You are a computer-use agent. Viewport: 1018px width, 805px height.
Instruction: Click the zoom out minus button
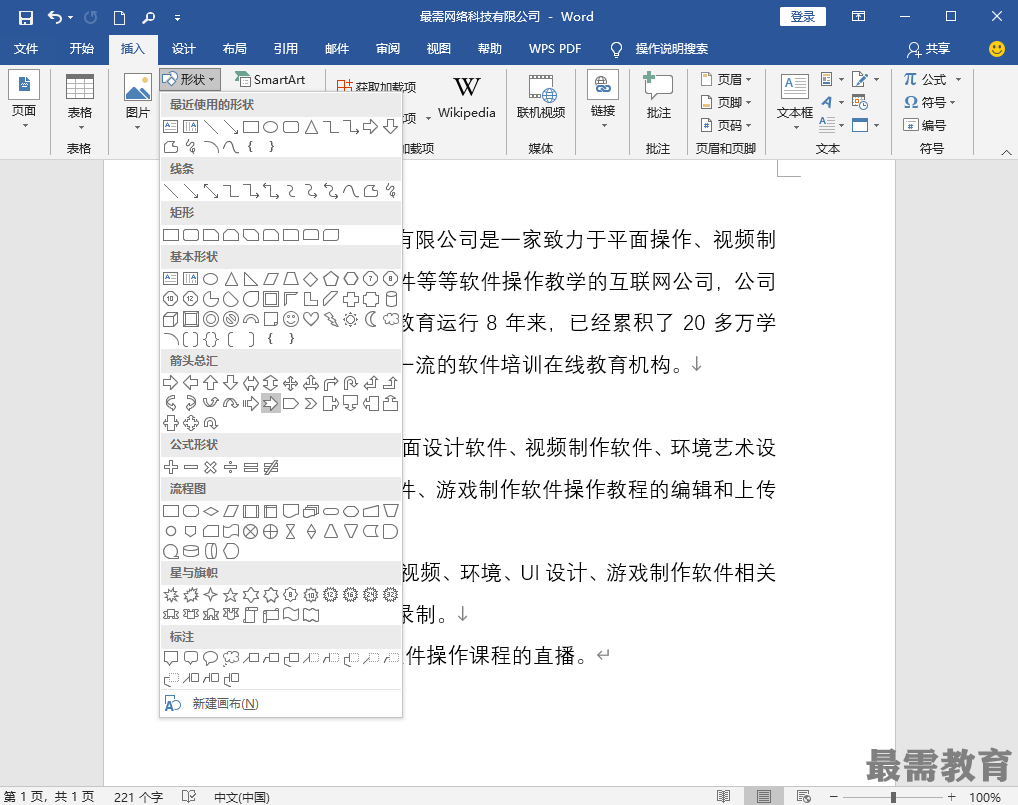click(x=834, y=797)
